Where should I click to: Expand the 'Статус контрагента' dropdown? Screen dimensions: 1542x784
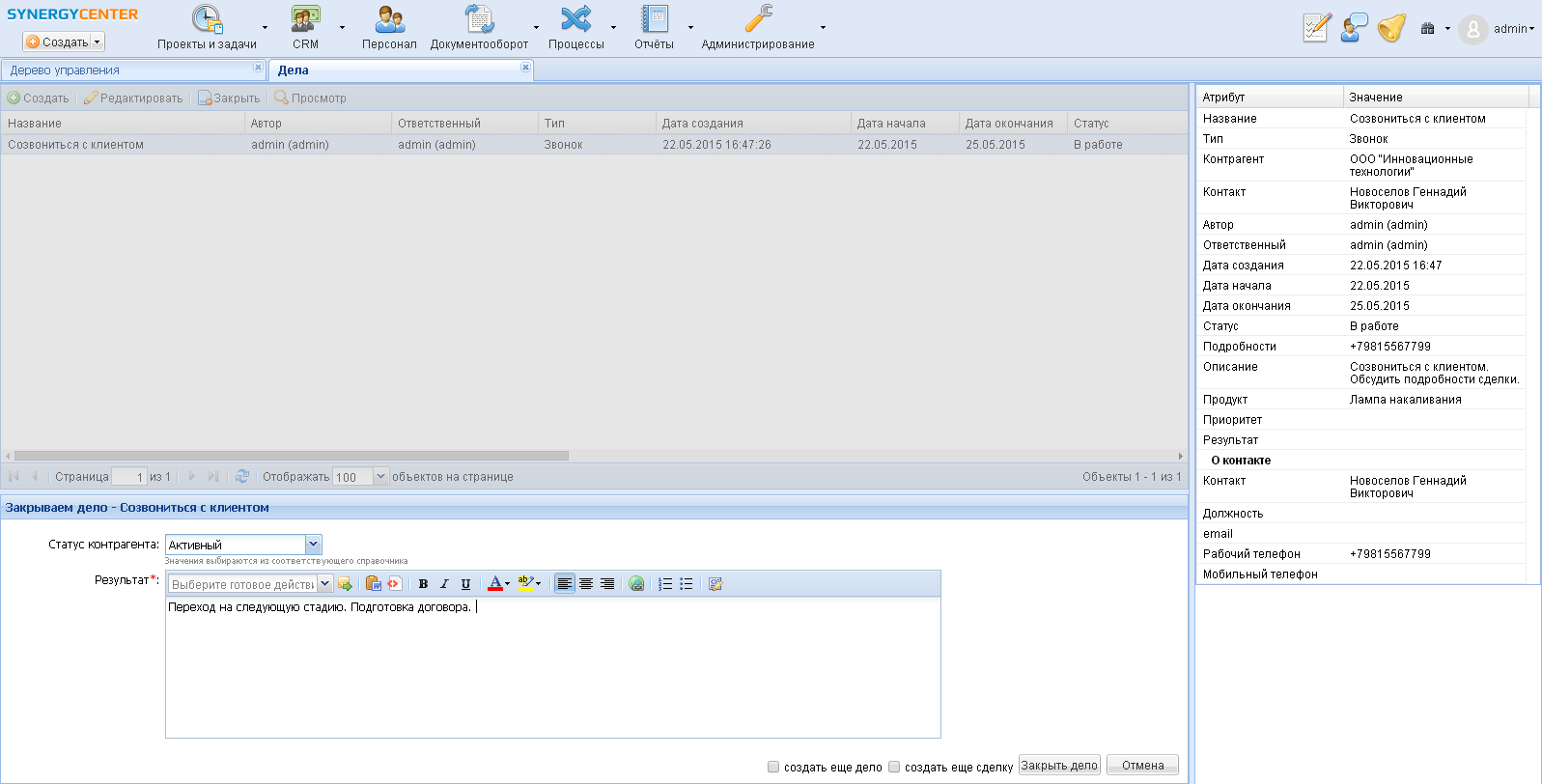coord(313,545)
